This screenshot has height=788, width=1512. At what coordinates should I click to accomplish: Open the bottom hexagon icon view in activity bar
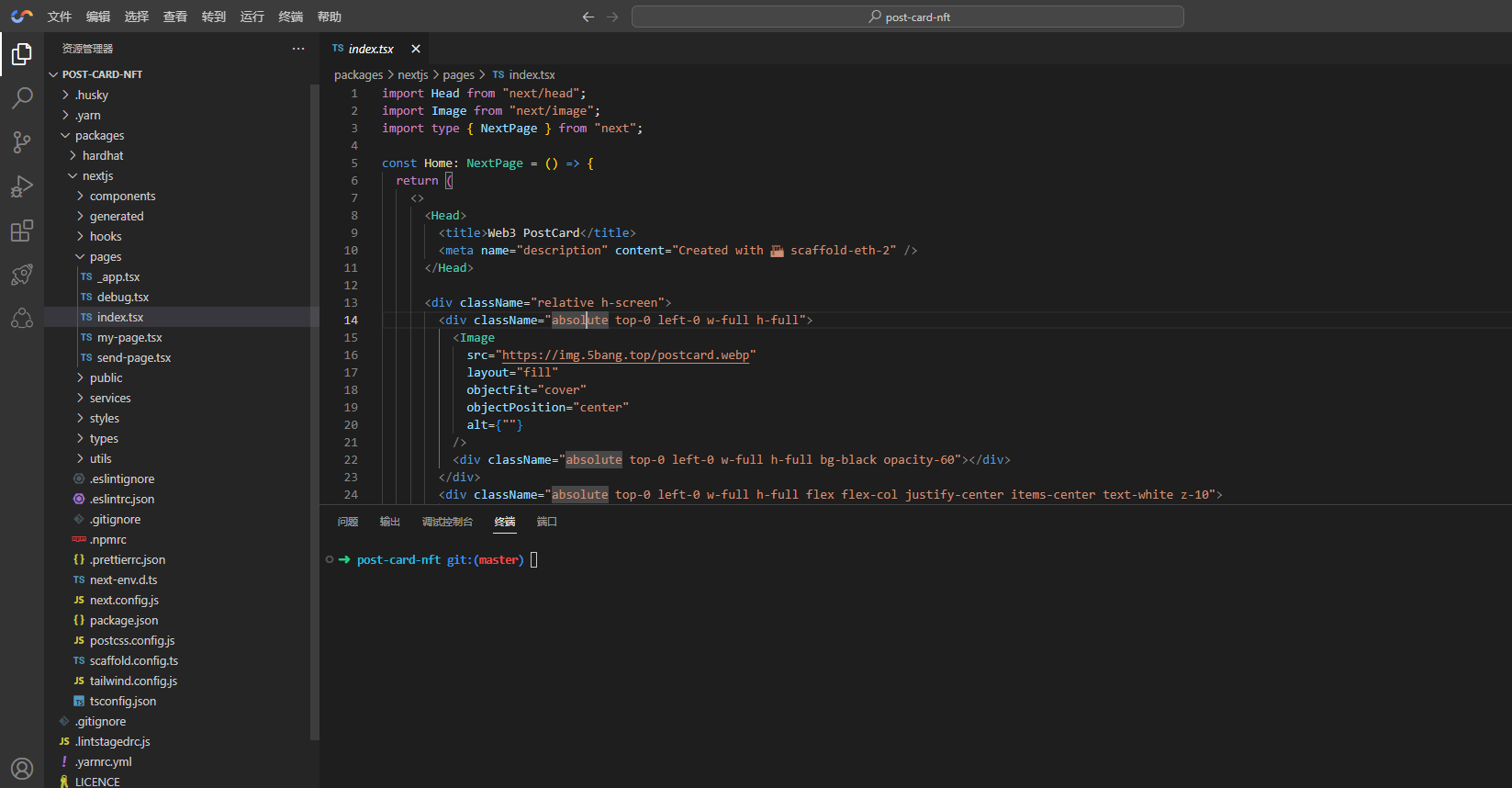pos(22,319)
